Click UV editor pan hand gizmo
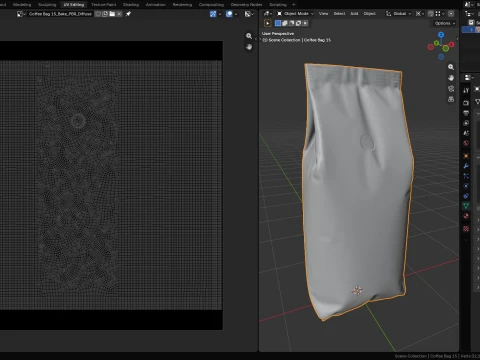The image size is (480, 360). (249, 47)
